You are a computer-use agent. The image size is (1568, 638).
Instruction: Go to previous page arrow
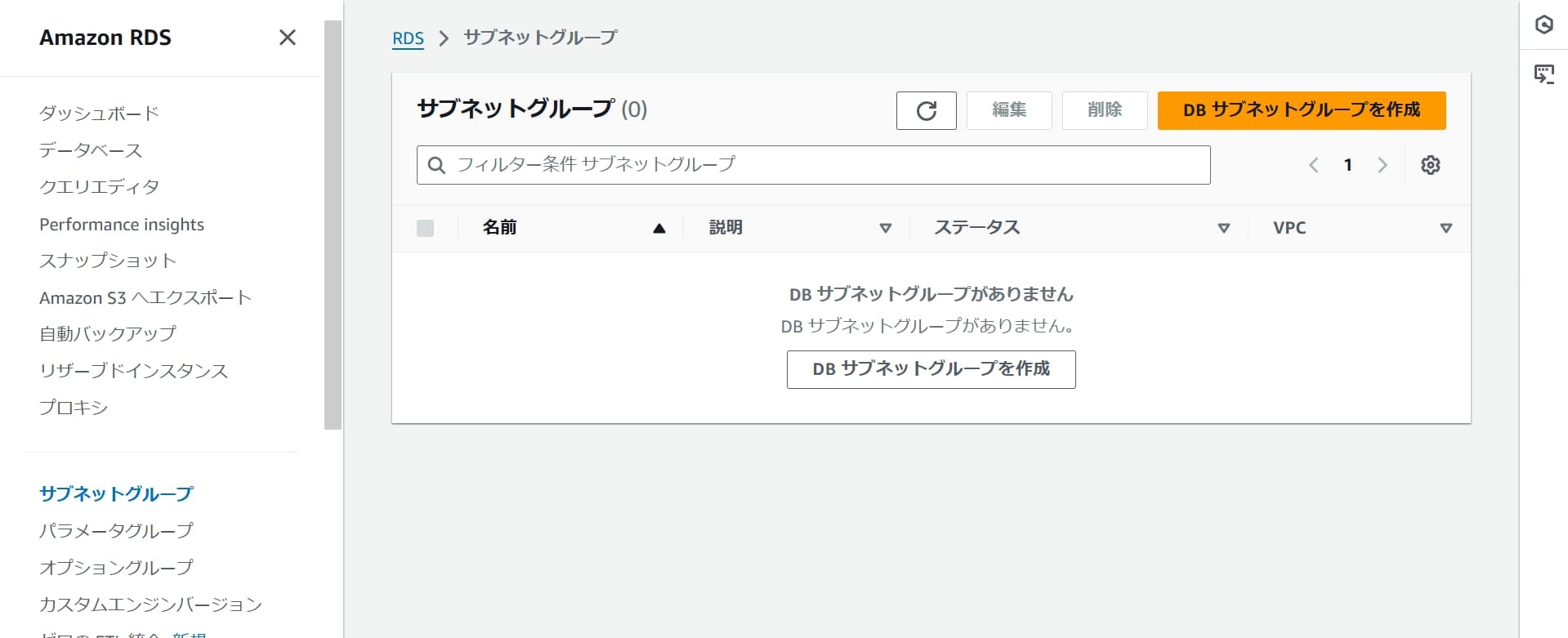click(x=1313, y=165)
